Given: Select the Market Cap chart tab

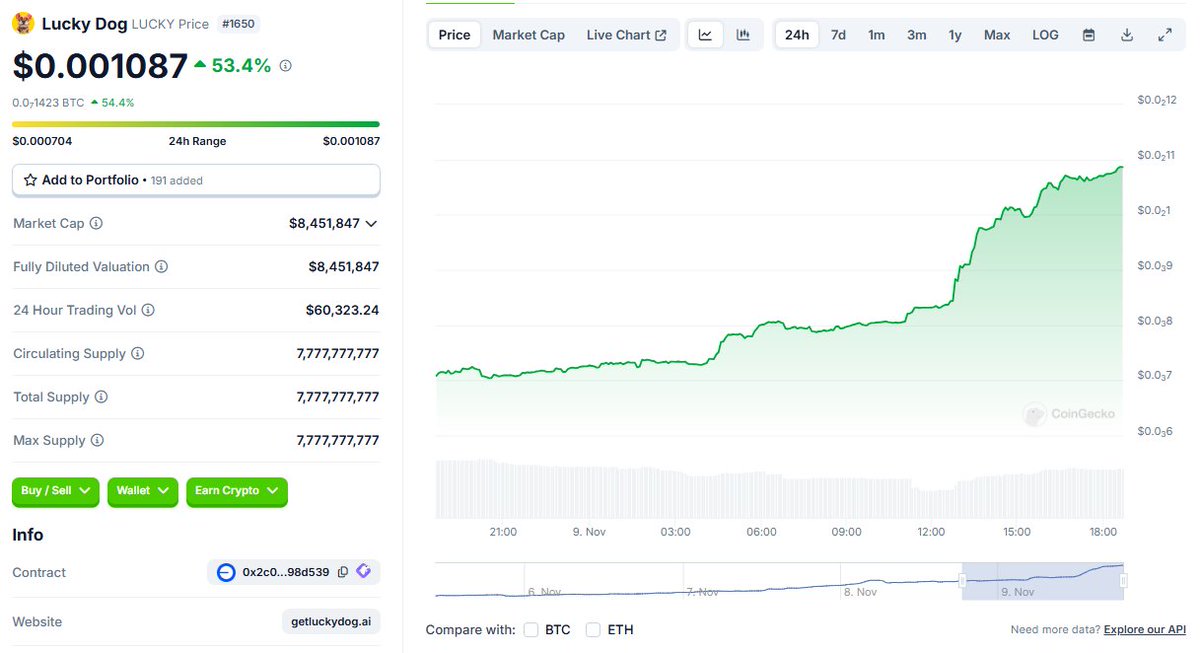Looking at the screenshot, I should (528, 35).
